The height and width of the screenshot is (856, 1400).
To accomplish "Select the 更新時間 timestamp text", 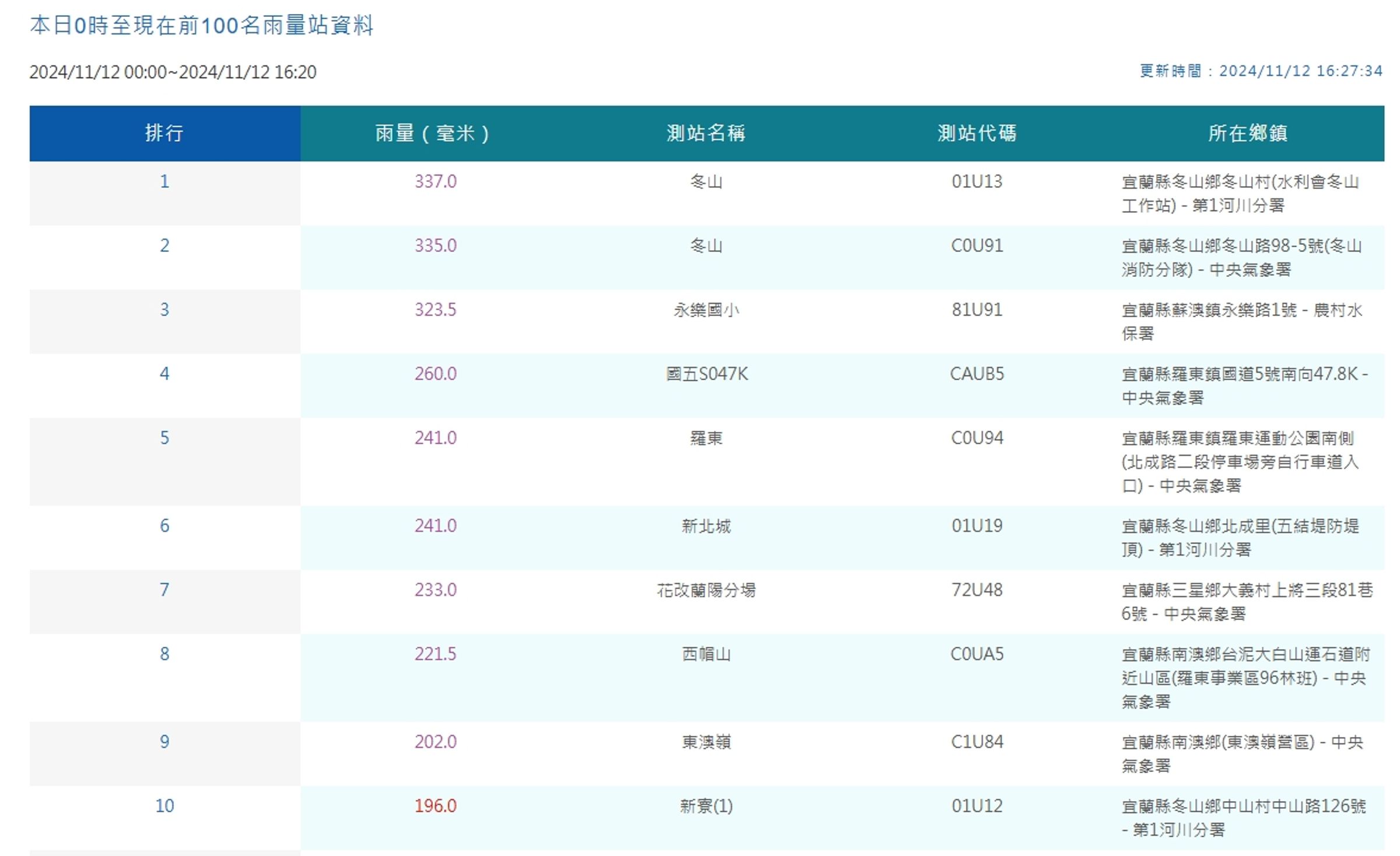I will (x=1261, y=71).
